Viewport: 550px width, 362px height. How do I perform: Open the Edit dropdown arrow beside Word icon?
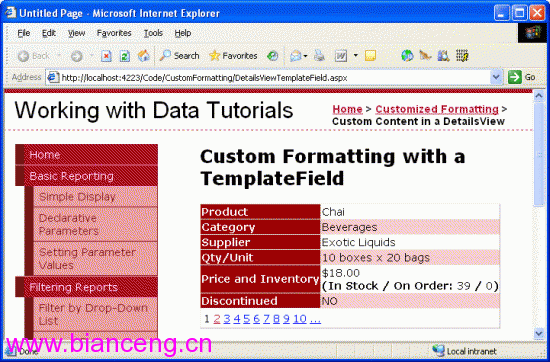[x=355, y=55]
